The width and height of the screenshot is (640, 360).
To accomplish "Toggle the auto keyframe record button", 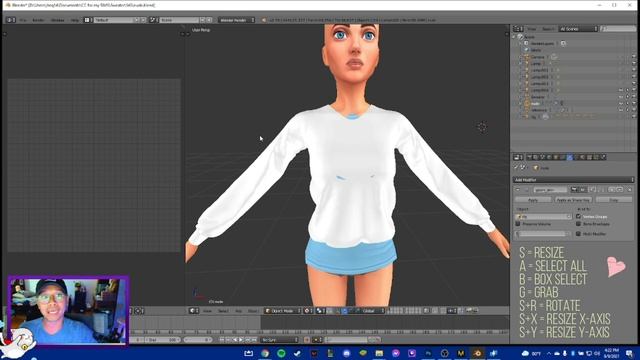I will click(x=307, y=340).
